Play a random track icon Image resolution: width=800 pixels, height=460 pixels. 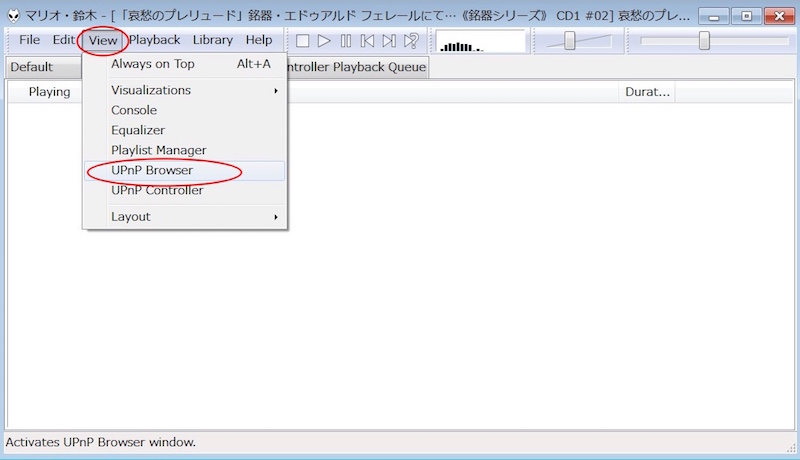coord(411,41)
